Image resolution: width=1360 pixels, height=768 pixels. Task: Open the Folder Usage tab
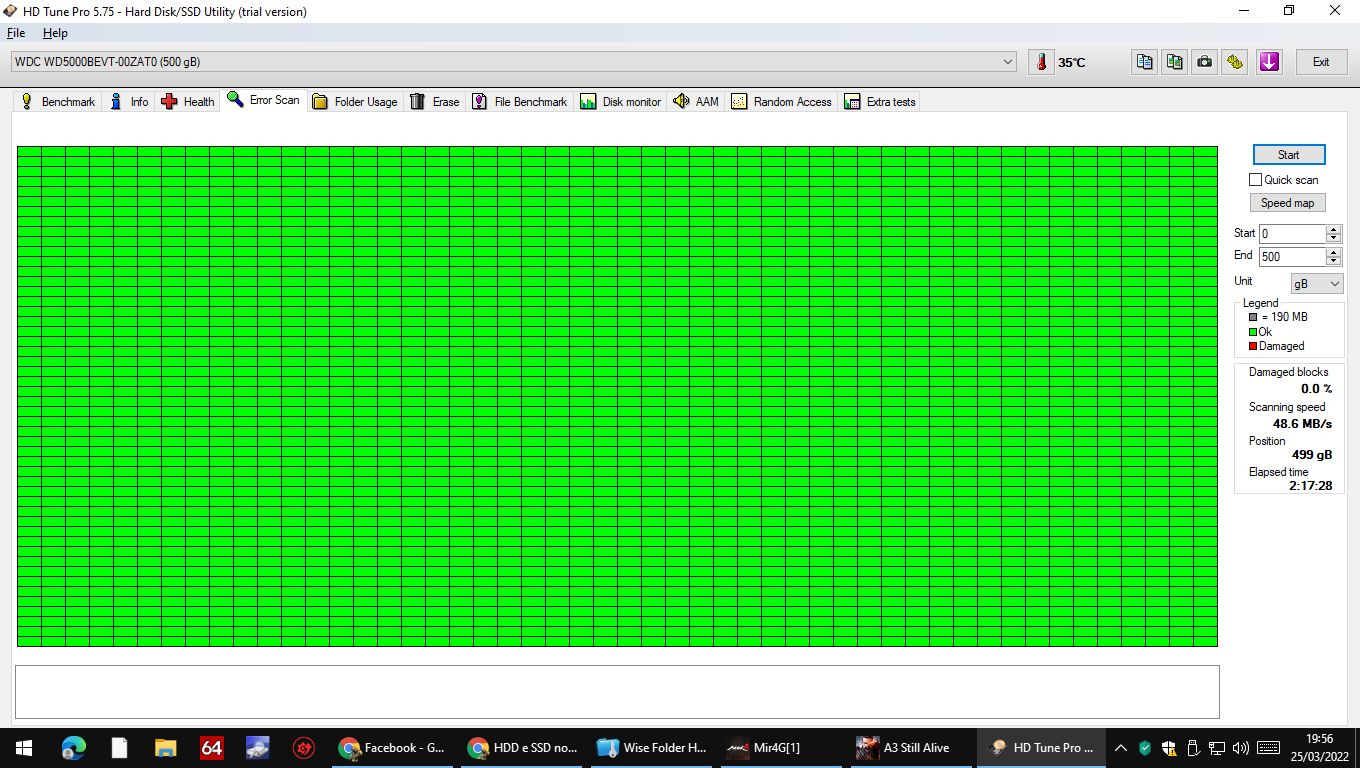click(355, 102)
